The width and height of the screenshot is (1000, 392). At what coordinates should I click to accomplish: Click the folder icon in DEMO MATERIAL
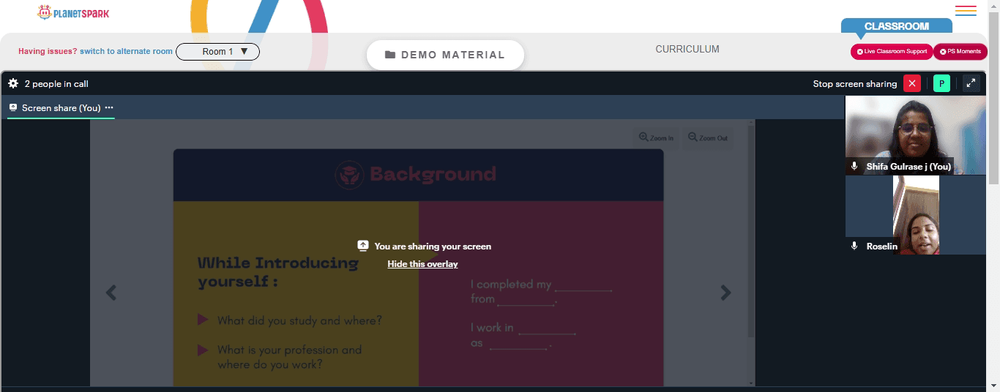pos(390,55)
